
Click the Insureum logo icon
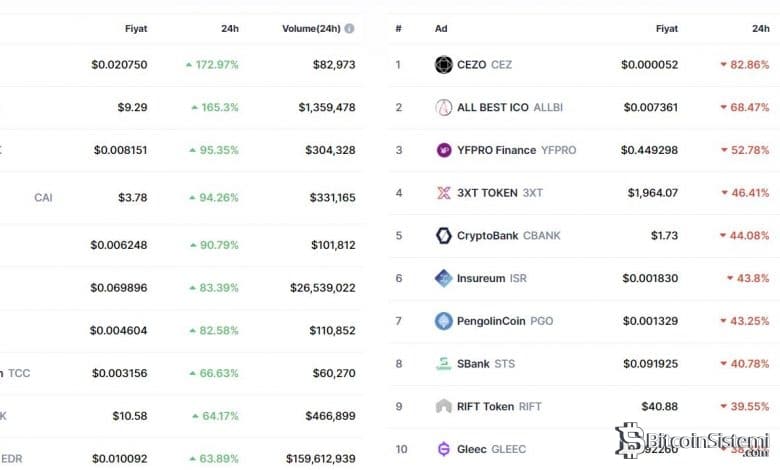pyautogui.click(x=444, y=278)
